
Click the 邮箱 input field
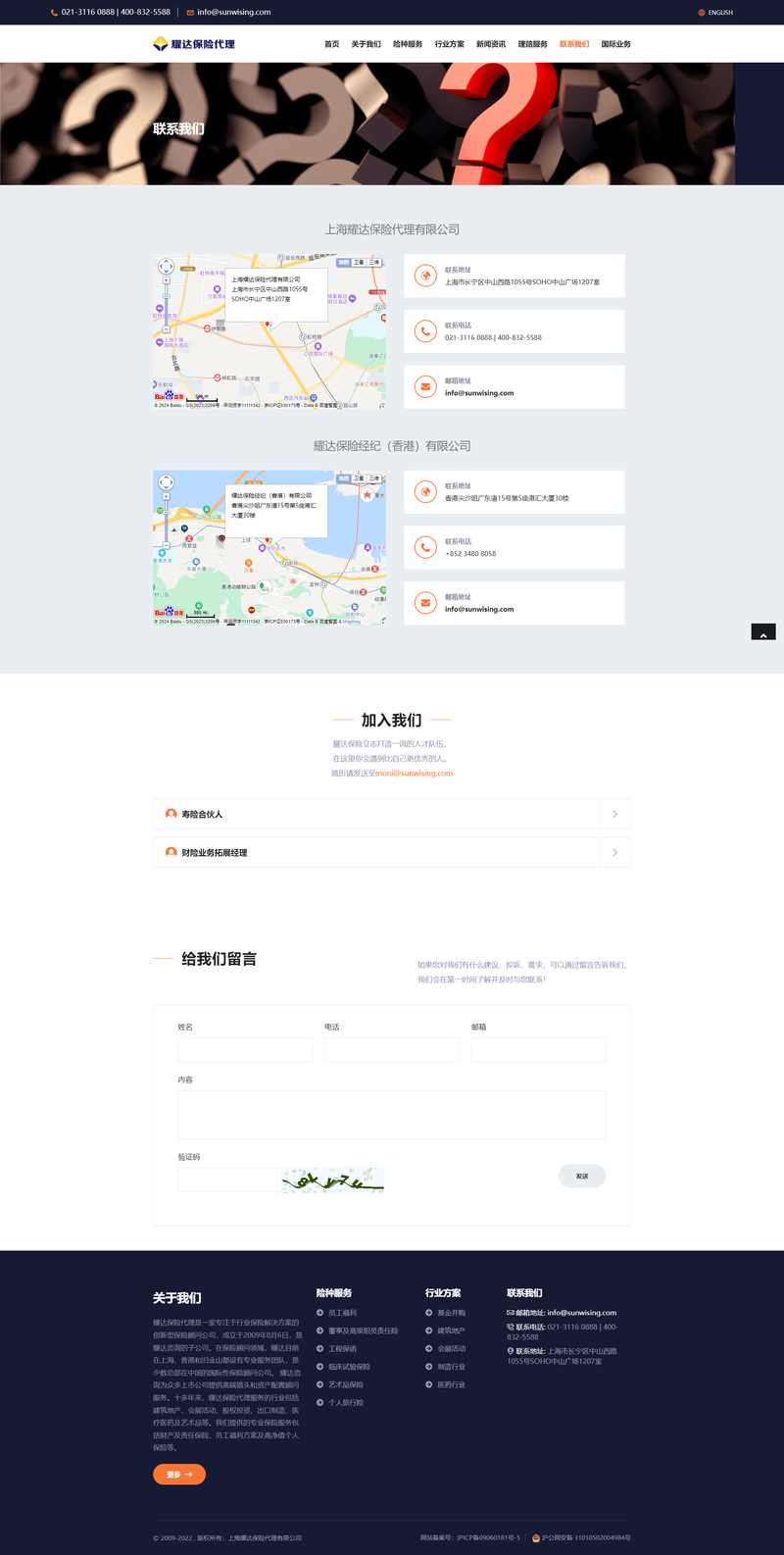[539, 1050]
